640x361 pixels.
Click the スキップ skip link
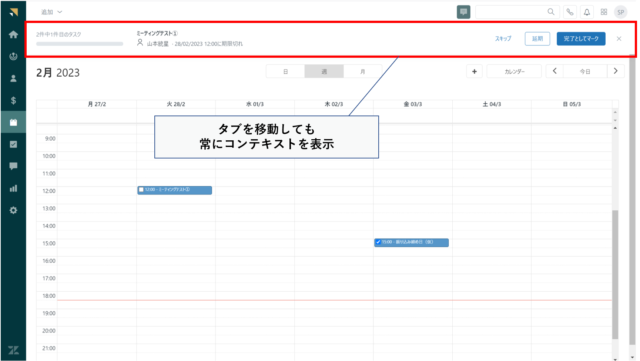pyautogui.click(x=503, y=38)
